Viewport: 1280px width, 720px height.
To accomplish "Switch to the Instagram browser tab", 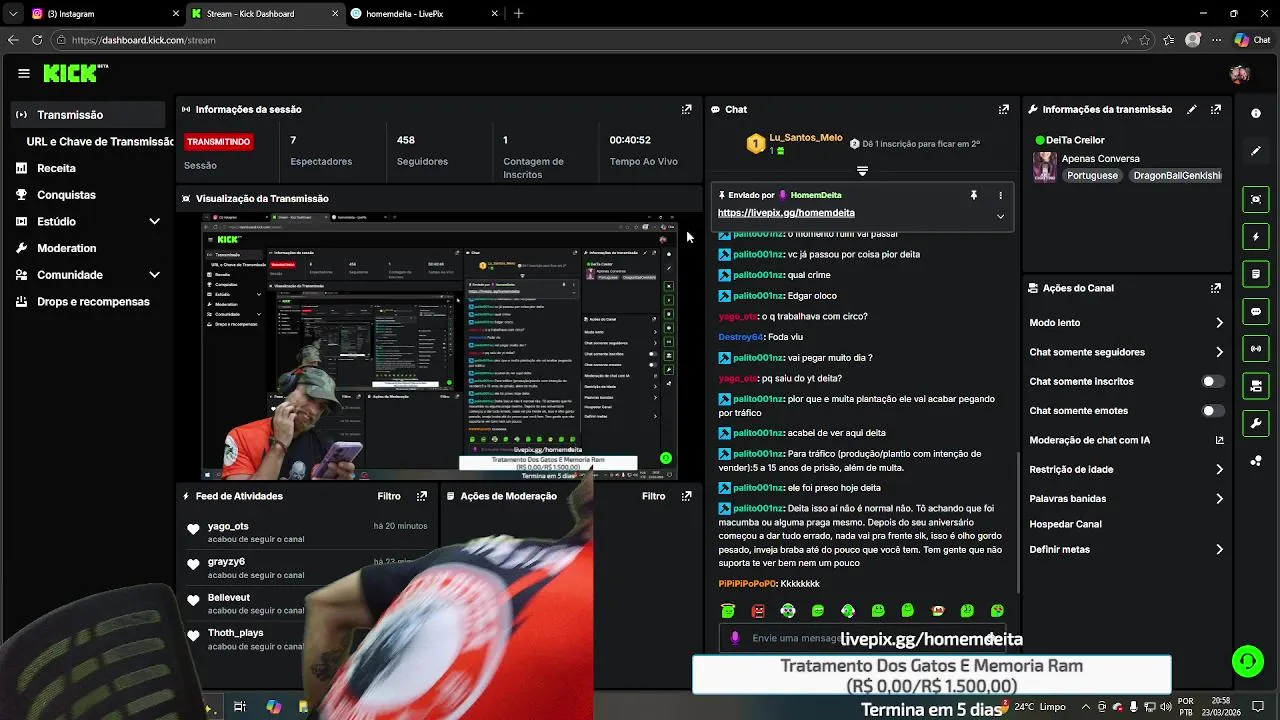I will [x=103, y=14].
